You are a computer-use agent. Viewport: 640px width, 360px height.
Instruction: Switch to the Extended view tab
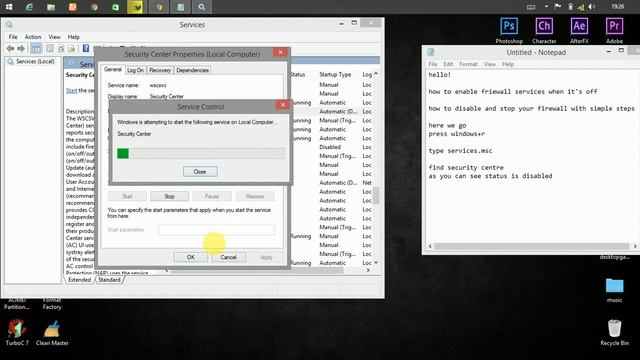coord(79,280)
